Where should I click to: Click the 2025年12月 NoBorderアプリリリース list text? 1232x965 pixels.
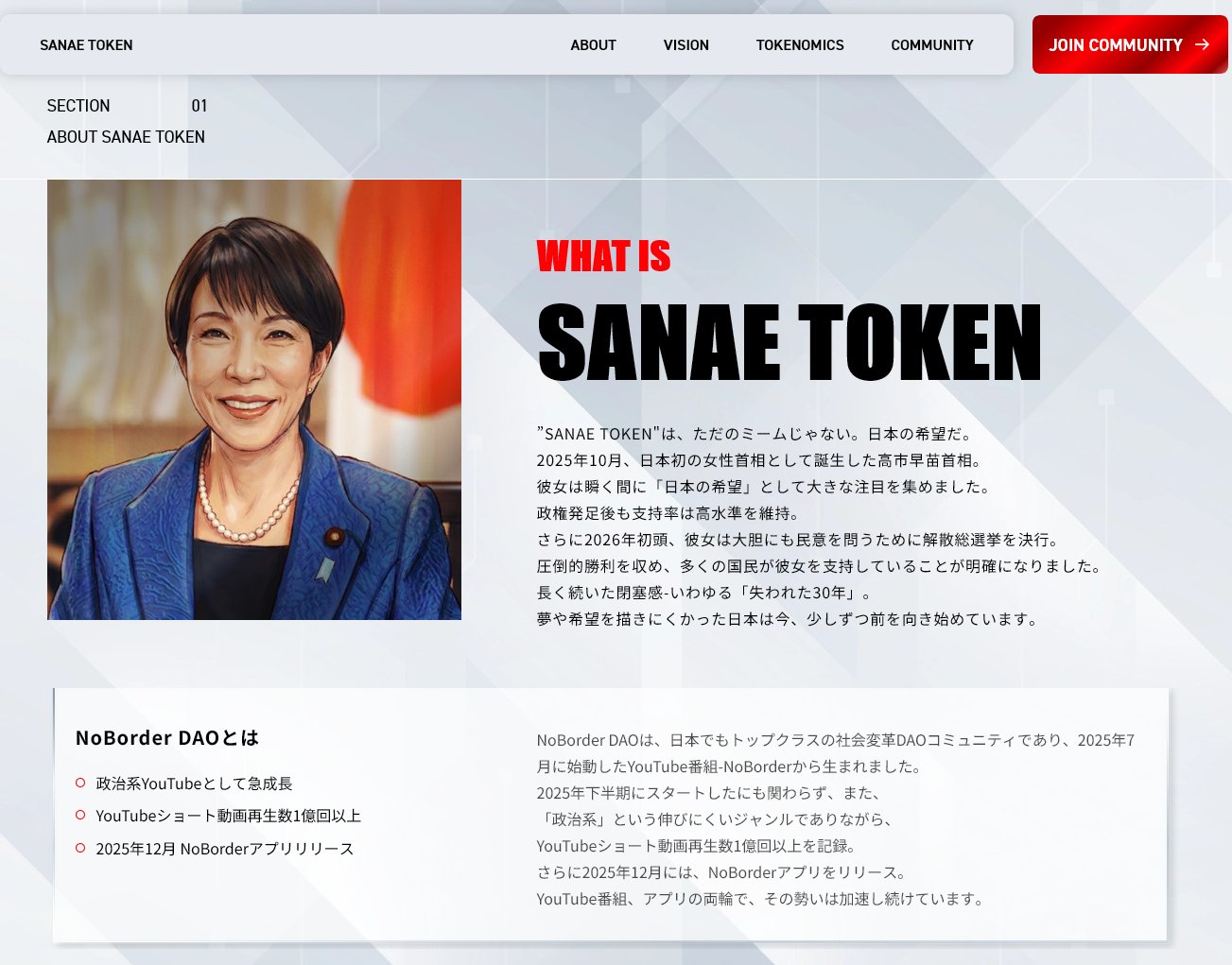[224, 849]
